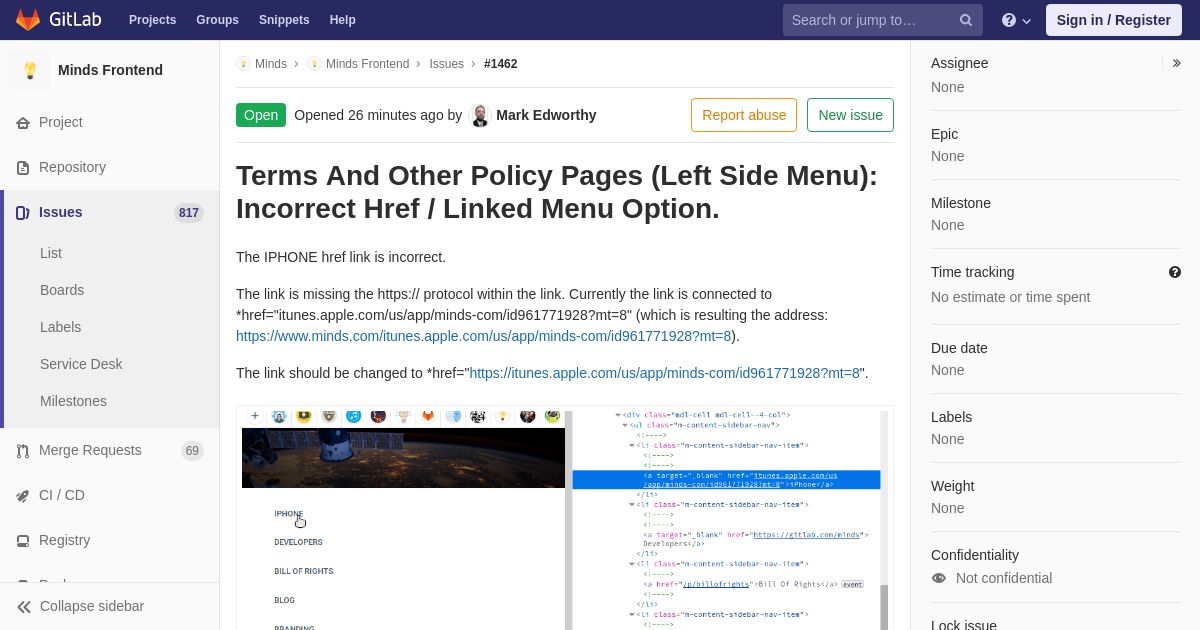Open the Projects menu
1200x630 pixels.
coord(152,20)
